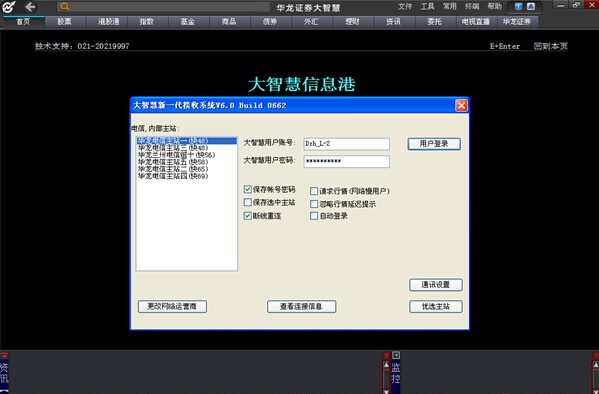Enable 自动登录 checkbox

(314, 216)
